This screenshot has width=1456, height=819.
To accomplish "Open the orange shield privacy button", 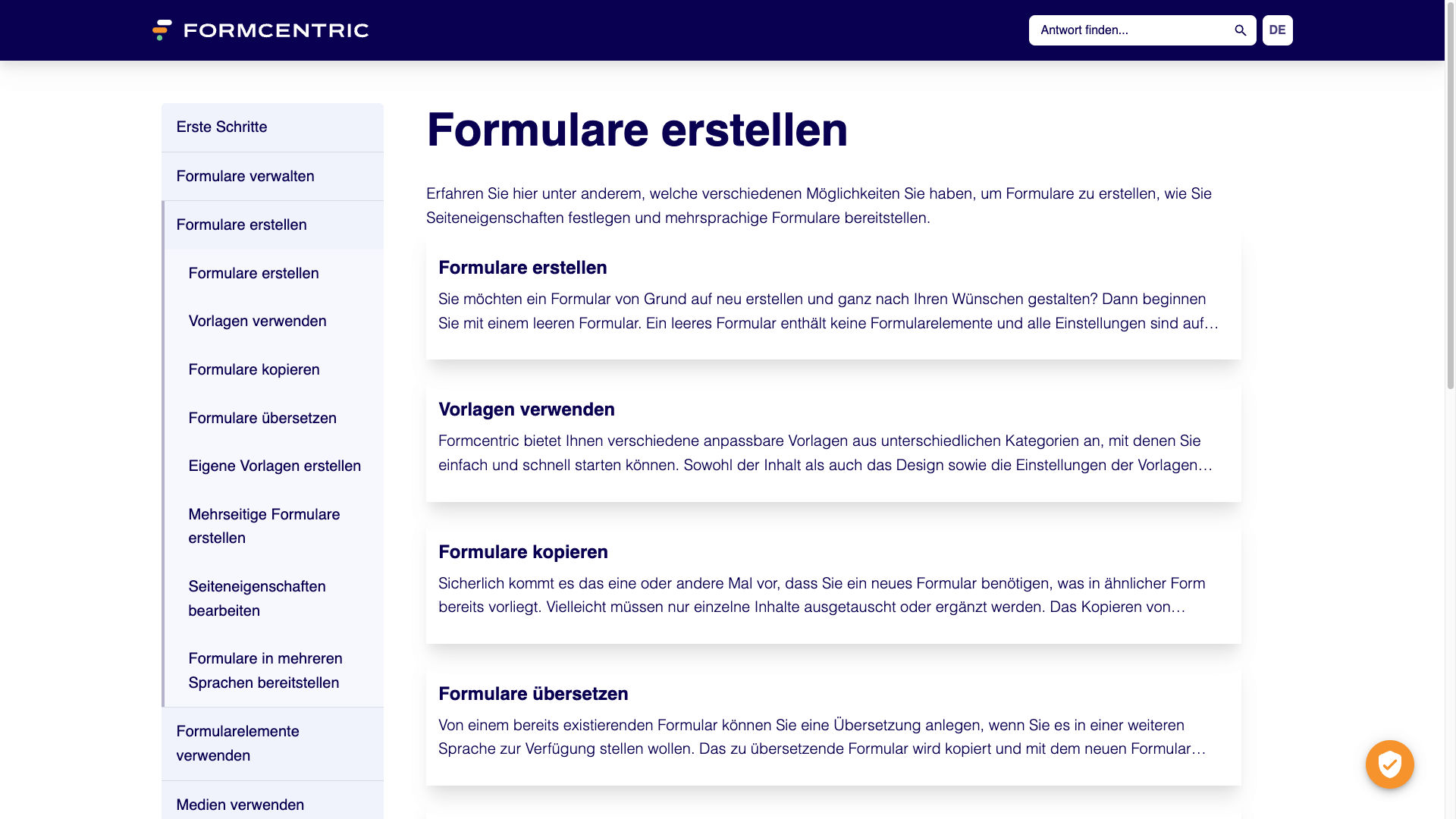I will coord(1389,764).
